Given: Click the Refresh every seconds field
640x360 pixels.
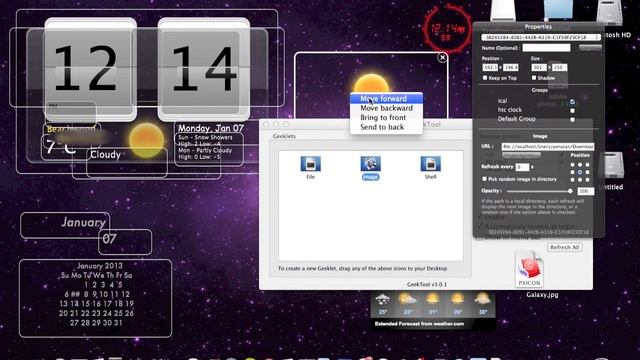Looking at the screenshot, I should 522,167.
